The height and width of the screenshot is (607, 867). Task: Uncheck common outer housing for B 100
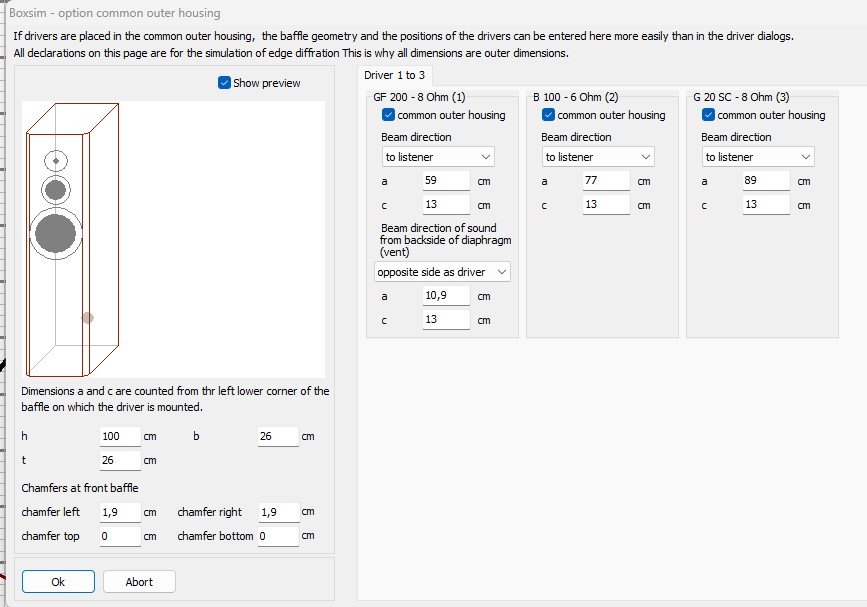tap(548, 115)
